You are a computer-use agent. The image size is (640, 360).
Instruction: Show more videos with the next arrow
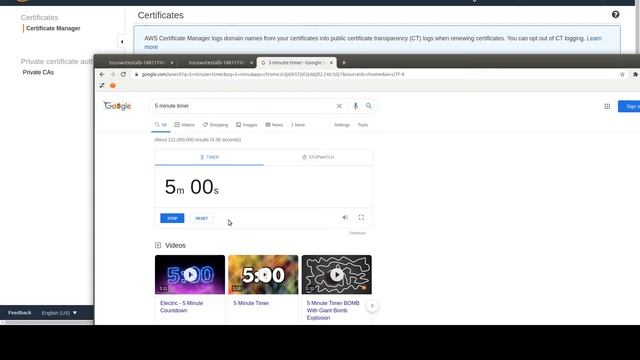(x=372, y=306)
